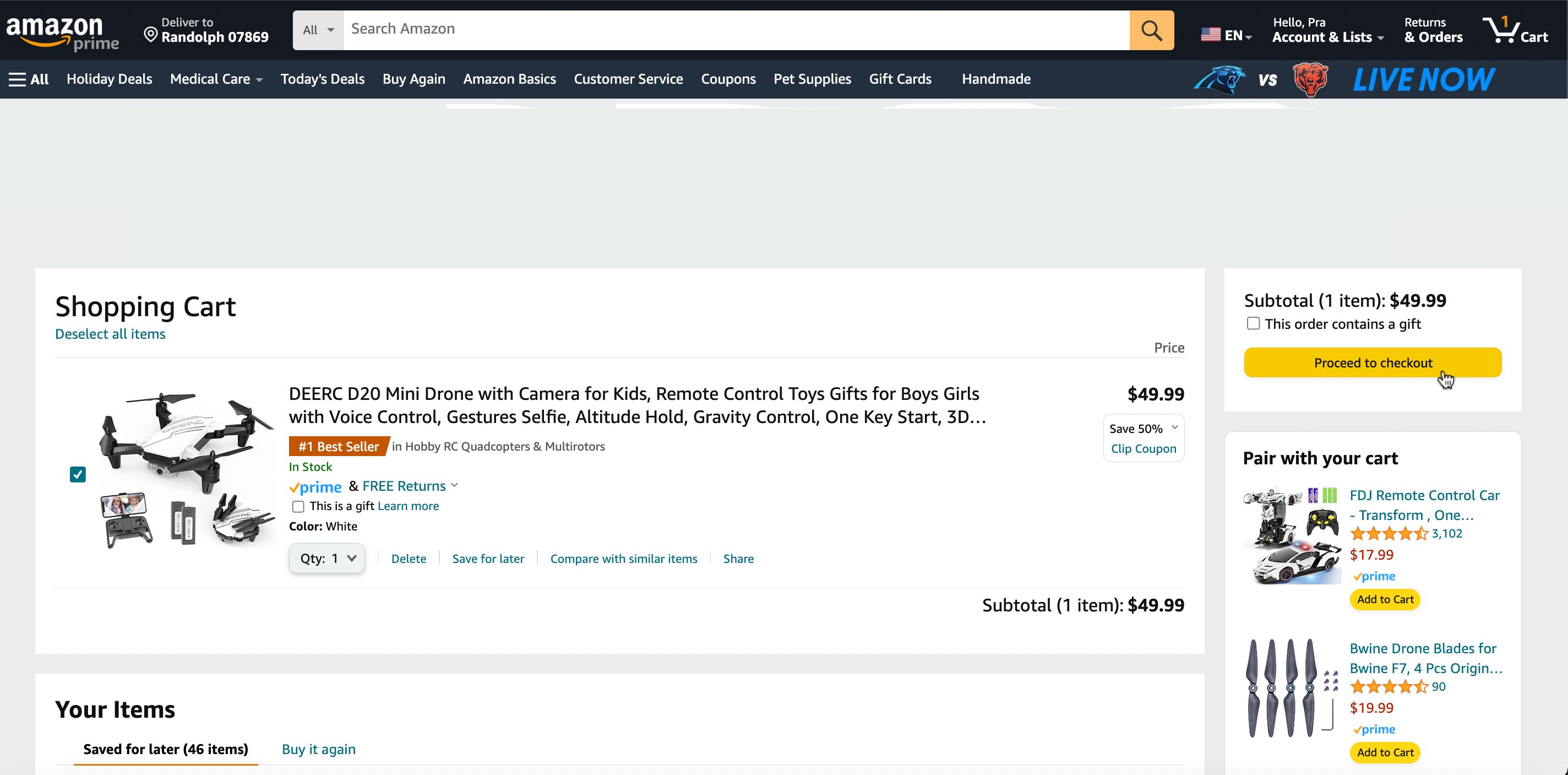The height and width of the screenshot is (775, 1568).
Task: Open the Holiday Deals menu
Action: [109, 79]
